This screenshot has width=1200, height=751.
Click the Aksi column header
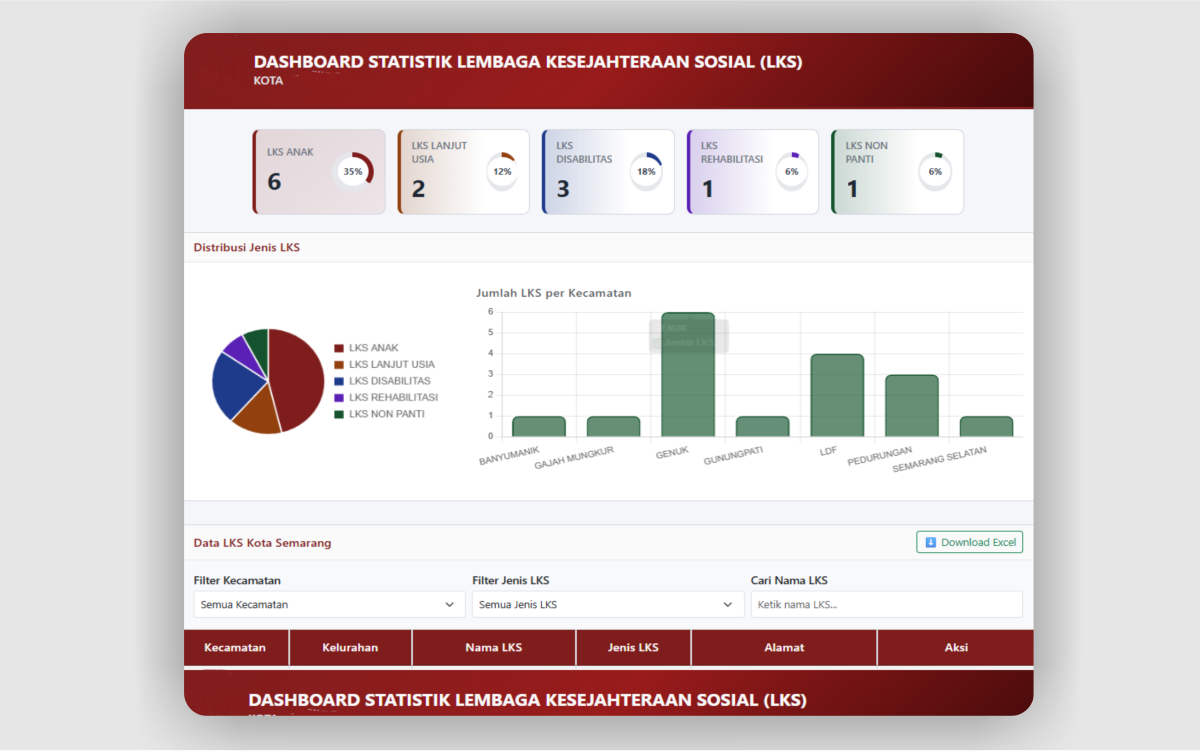[955, 647]
